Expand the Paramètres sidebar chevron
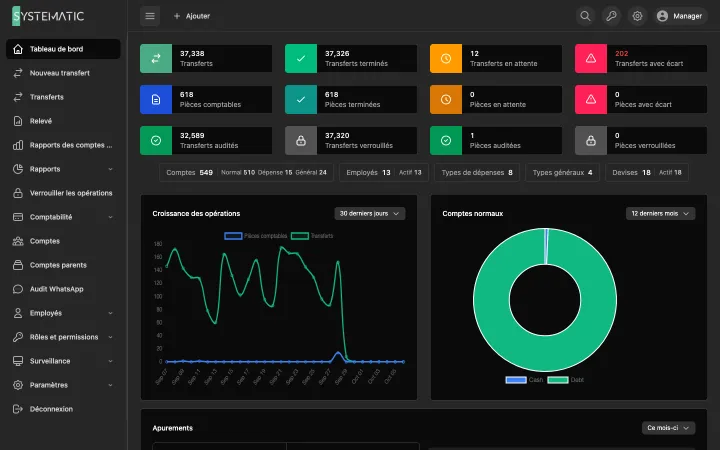 pyautogui.click(x=111, y=385)
